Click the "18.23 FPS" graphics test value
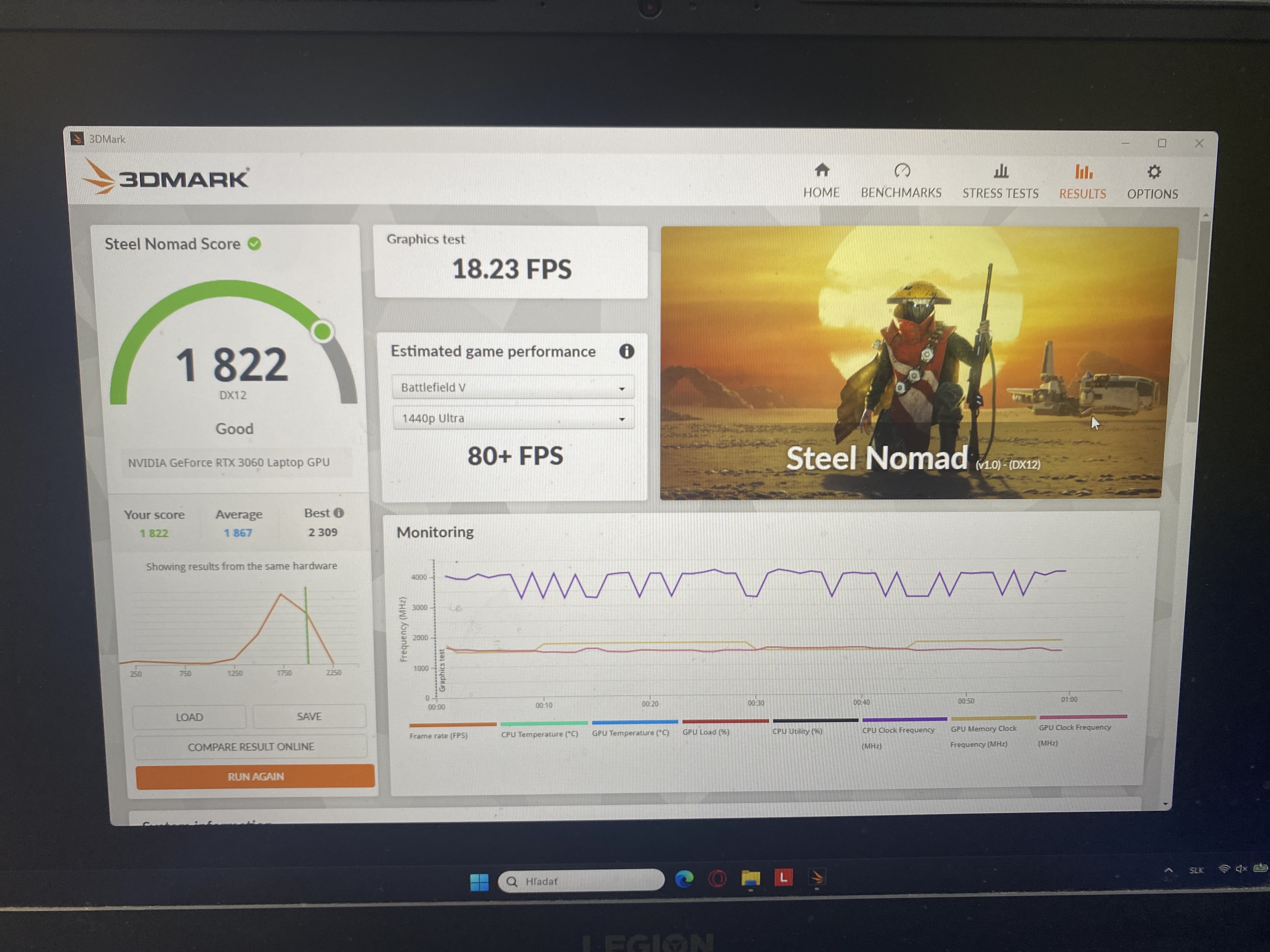 pos(512,269)
